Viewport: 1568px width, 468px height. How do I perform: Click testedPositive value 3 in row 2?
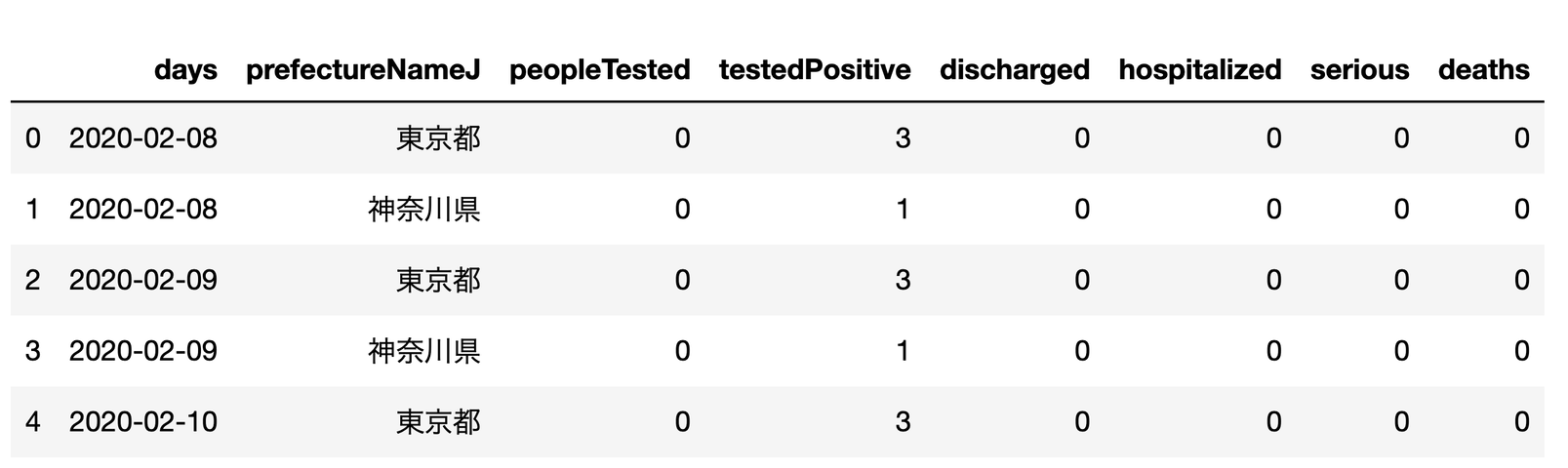[x=903, y=281]
